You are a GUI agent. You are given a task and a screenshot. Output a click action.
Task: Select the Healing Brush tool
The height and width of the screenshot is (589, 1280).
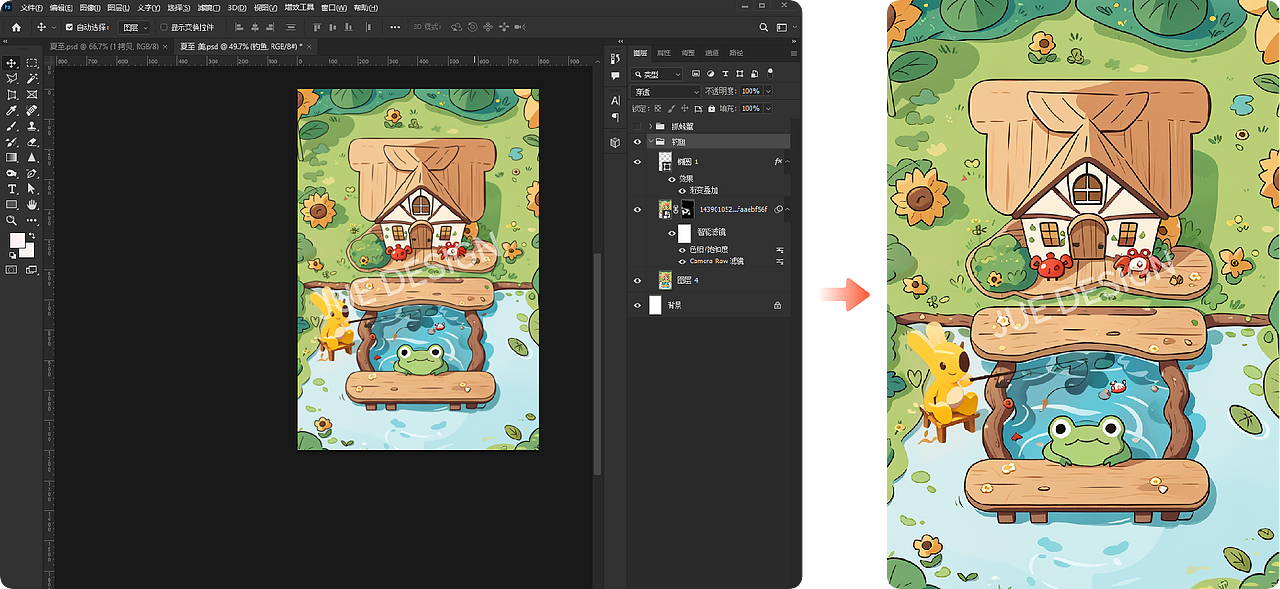point(32,110)
